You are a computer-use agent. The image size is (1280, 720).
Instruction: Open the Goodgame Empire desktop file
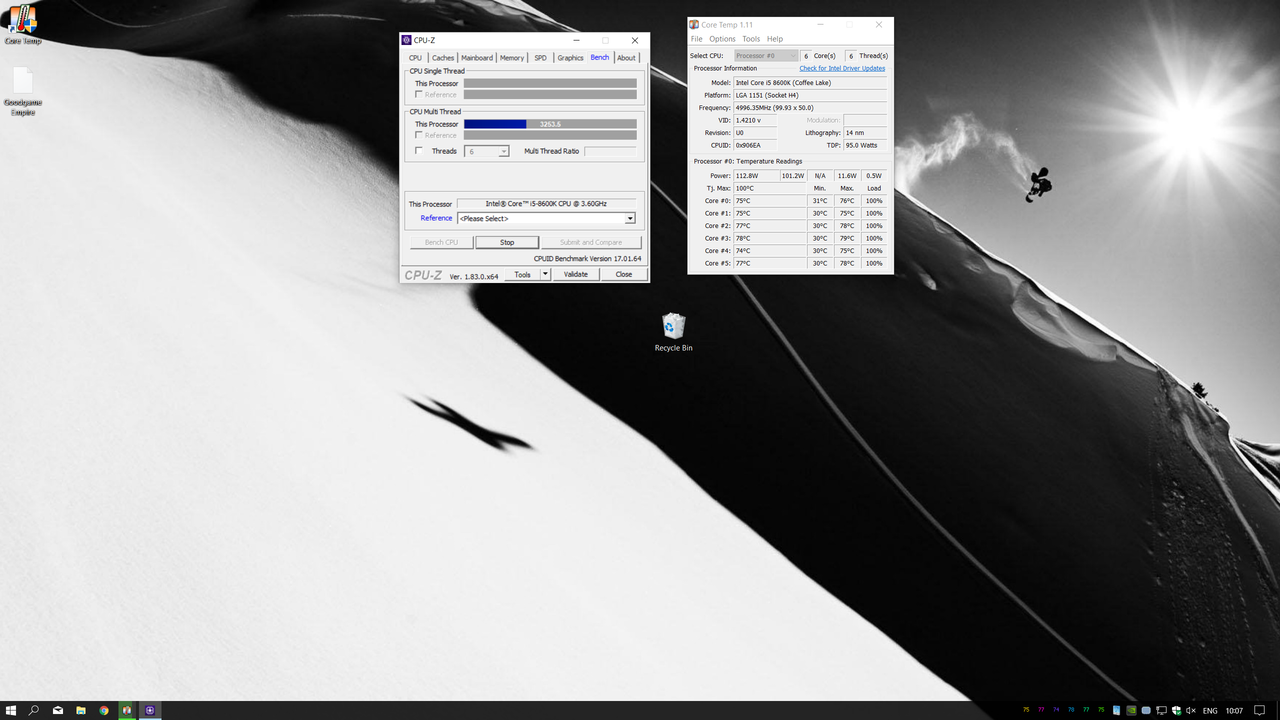(22, 92)
